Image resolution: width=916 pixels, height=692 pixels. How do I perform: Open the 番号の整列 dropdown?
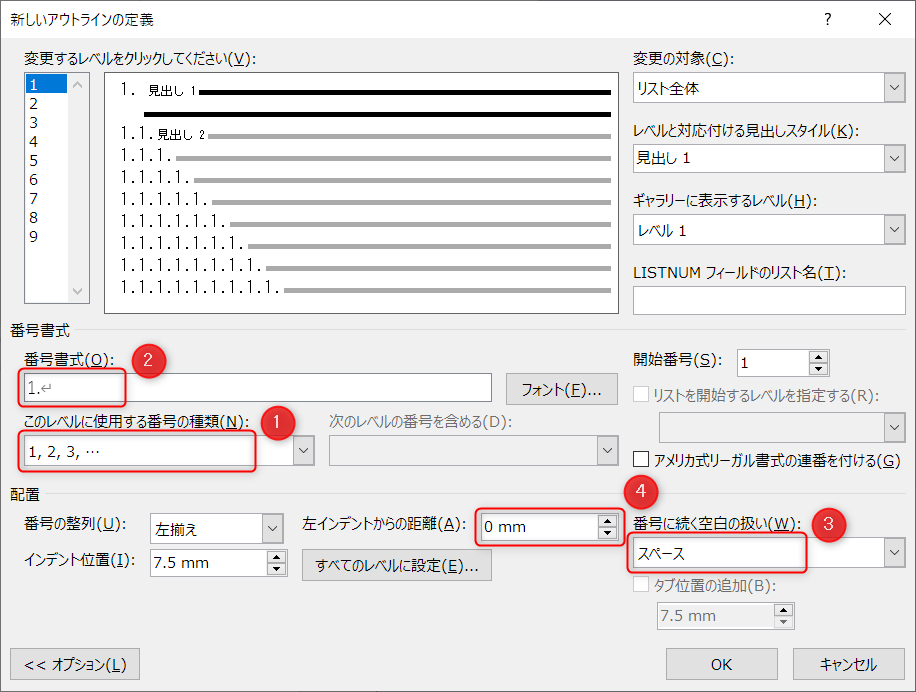click(272, 528)
